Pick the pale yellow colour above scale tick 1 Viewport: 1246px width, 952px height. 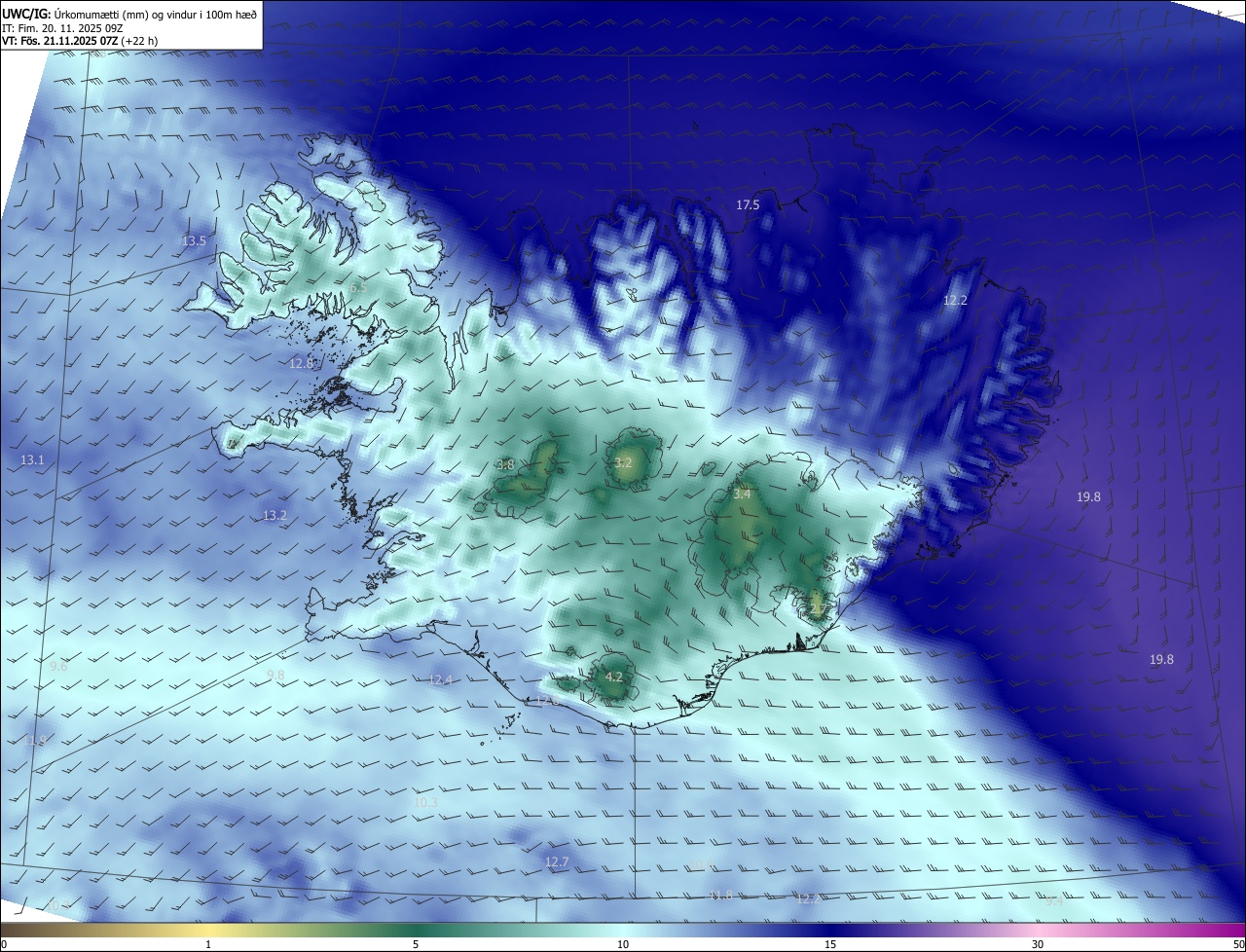(x=208, y=930)
